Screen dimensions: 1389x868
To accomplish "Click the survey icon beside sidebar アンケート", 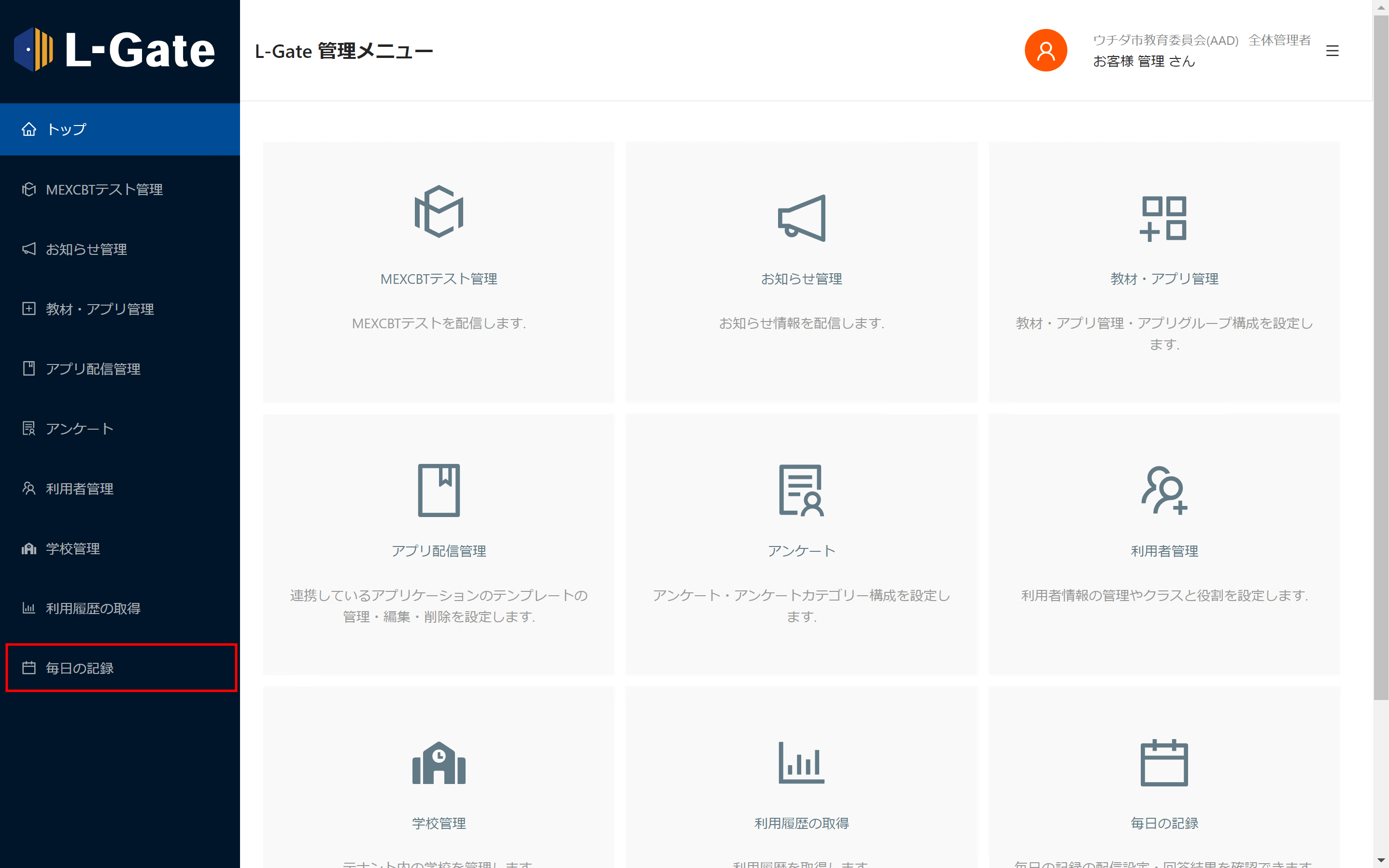I will click(x=28, y=428).
